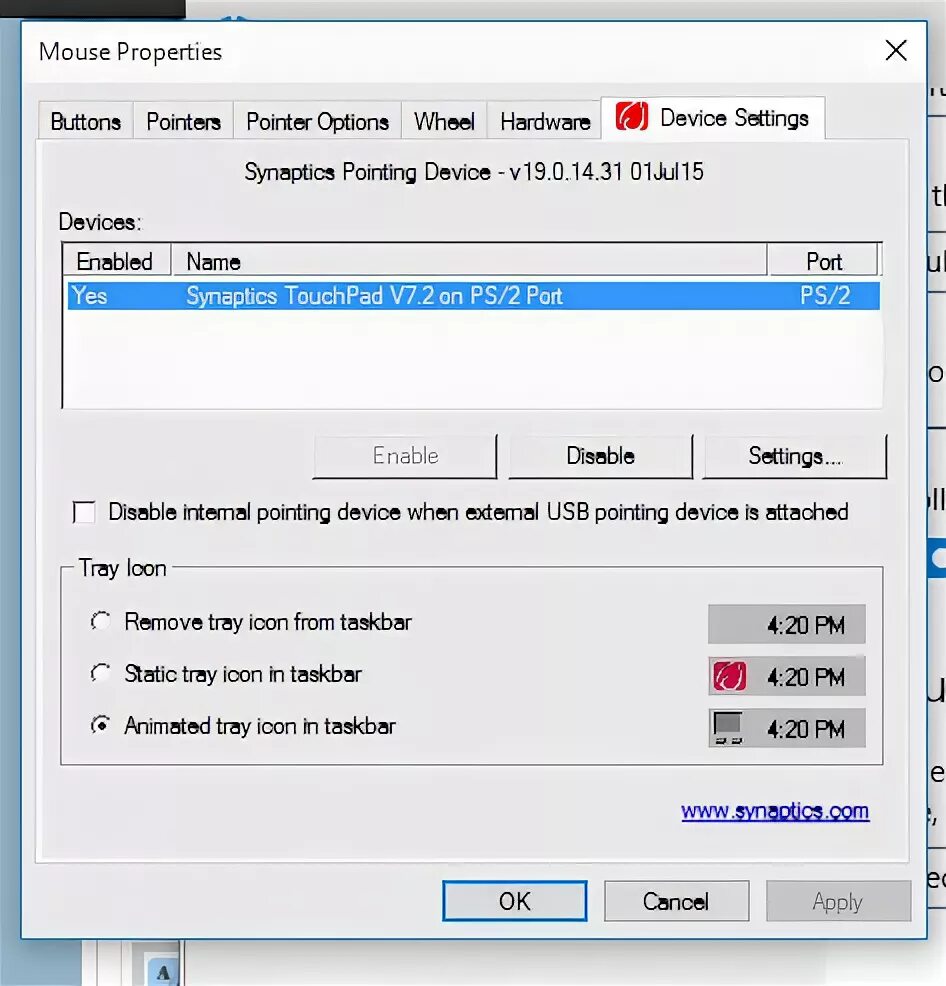Viewport: 946px width, 986px height.
Task: Click the no-icon 4:20 PM taskbar preview
Action: 786,624
